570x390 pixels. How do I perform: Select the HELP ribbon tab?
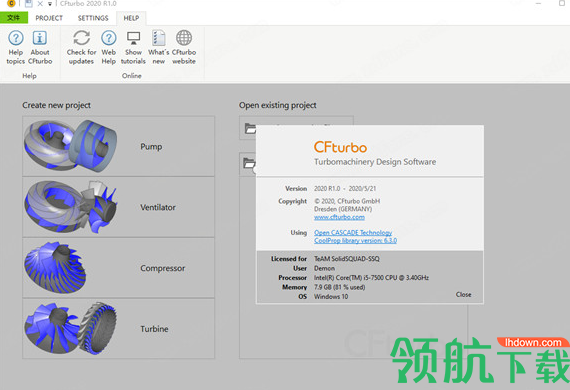tap(131, 18)
